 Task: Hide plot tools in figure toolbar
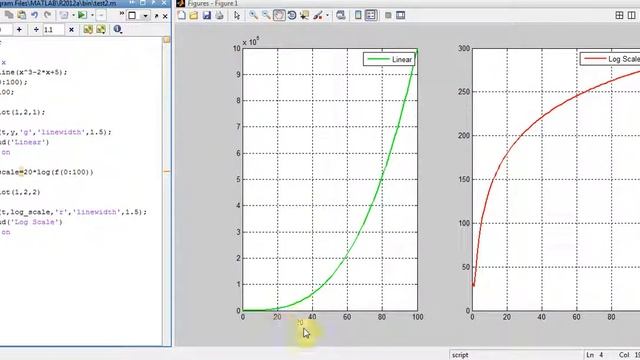pyautogui.click(x=388, y=16)
